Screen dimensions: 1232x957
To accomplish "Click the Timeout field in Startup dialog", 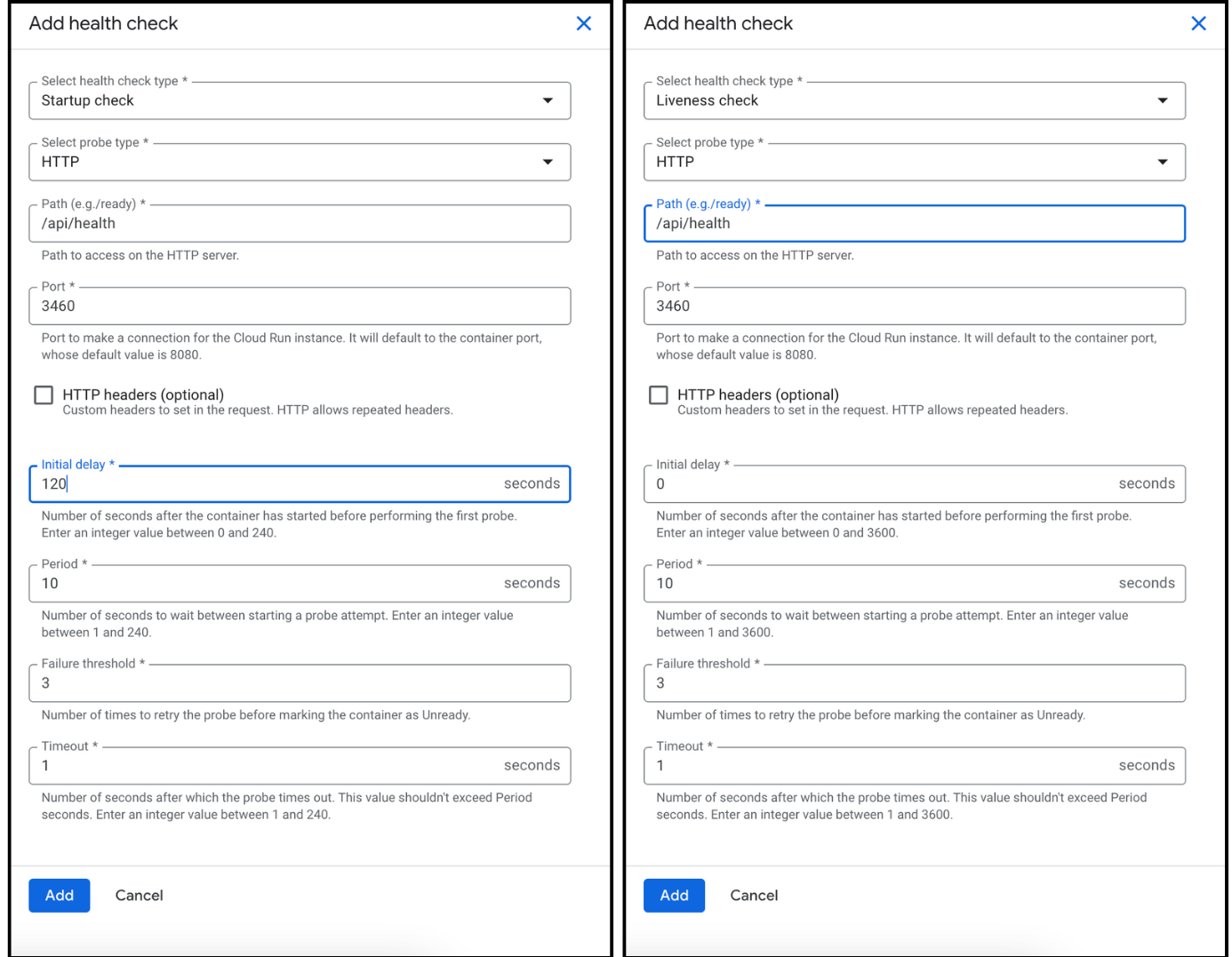I will (x=267, y=766).
